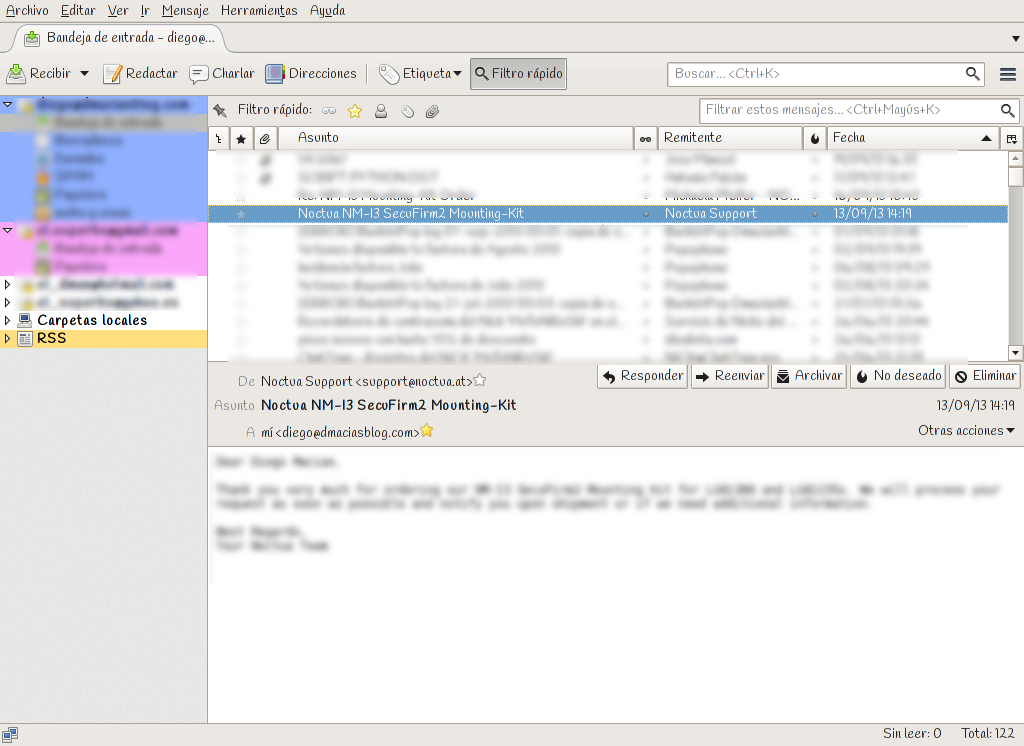Select the Noctua NM-I3 SecuFirm2 Mounting-Kit message
The width and height of the screenshot is (1024, 746).
(607, 214)
